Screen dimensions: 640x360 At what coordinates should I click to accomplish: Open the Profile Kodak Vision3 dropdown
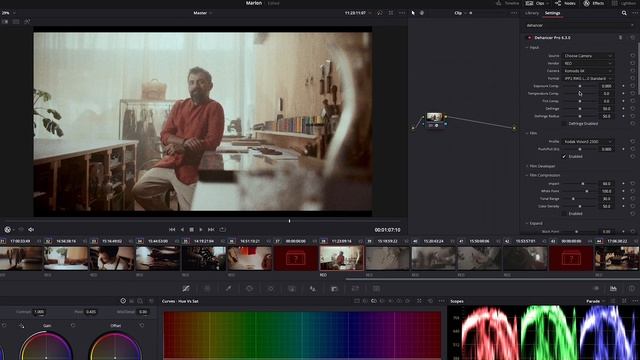point(588,141)
